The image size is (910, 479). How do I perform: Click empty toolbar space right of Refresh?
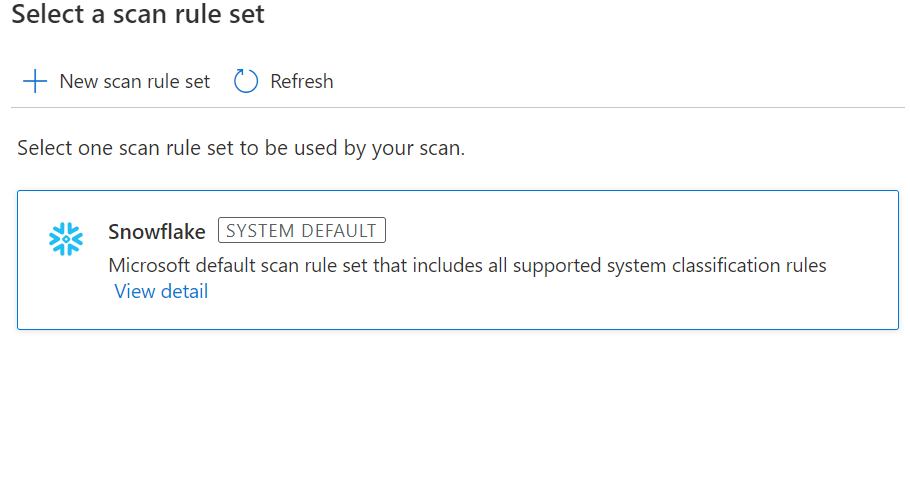(x=600, y=82)
